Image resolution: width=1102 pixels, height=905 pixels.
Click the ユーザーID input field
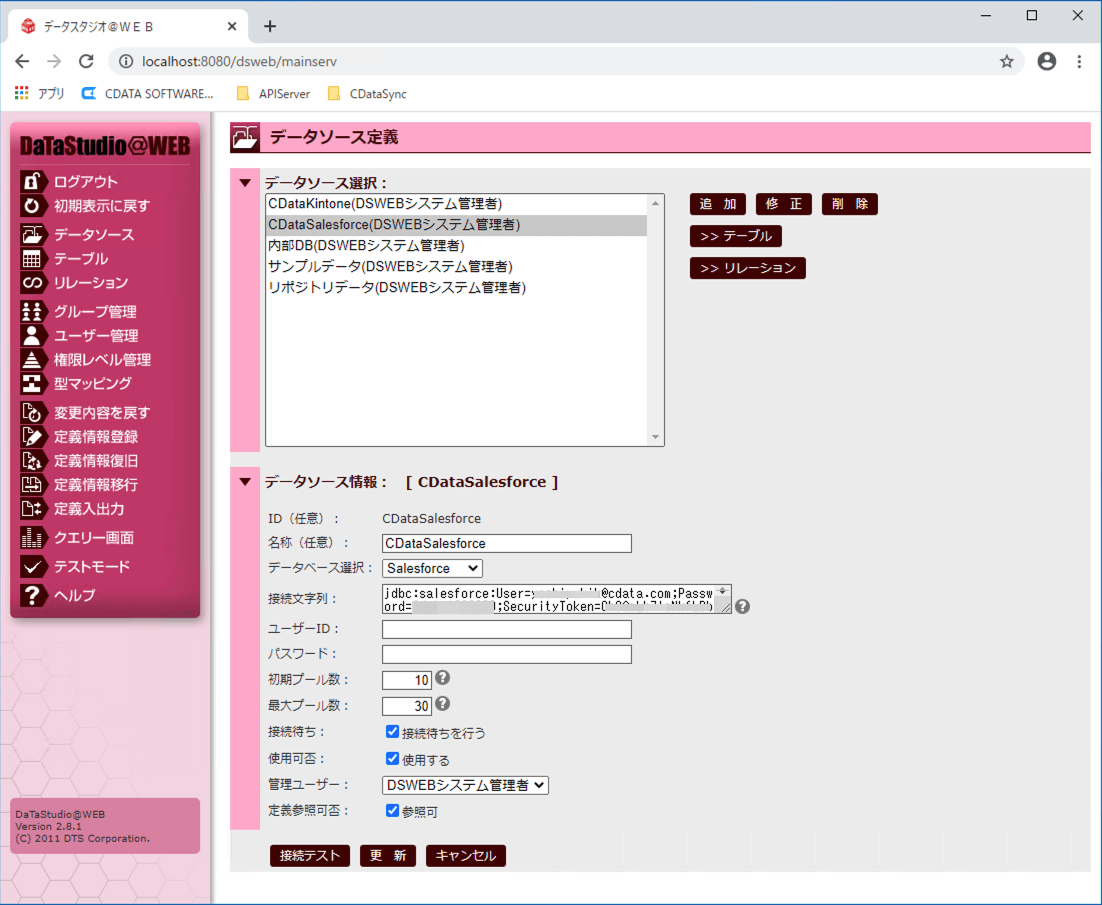[x=507, y=629]
